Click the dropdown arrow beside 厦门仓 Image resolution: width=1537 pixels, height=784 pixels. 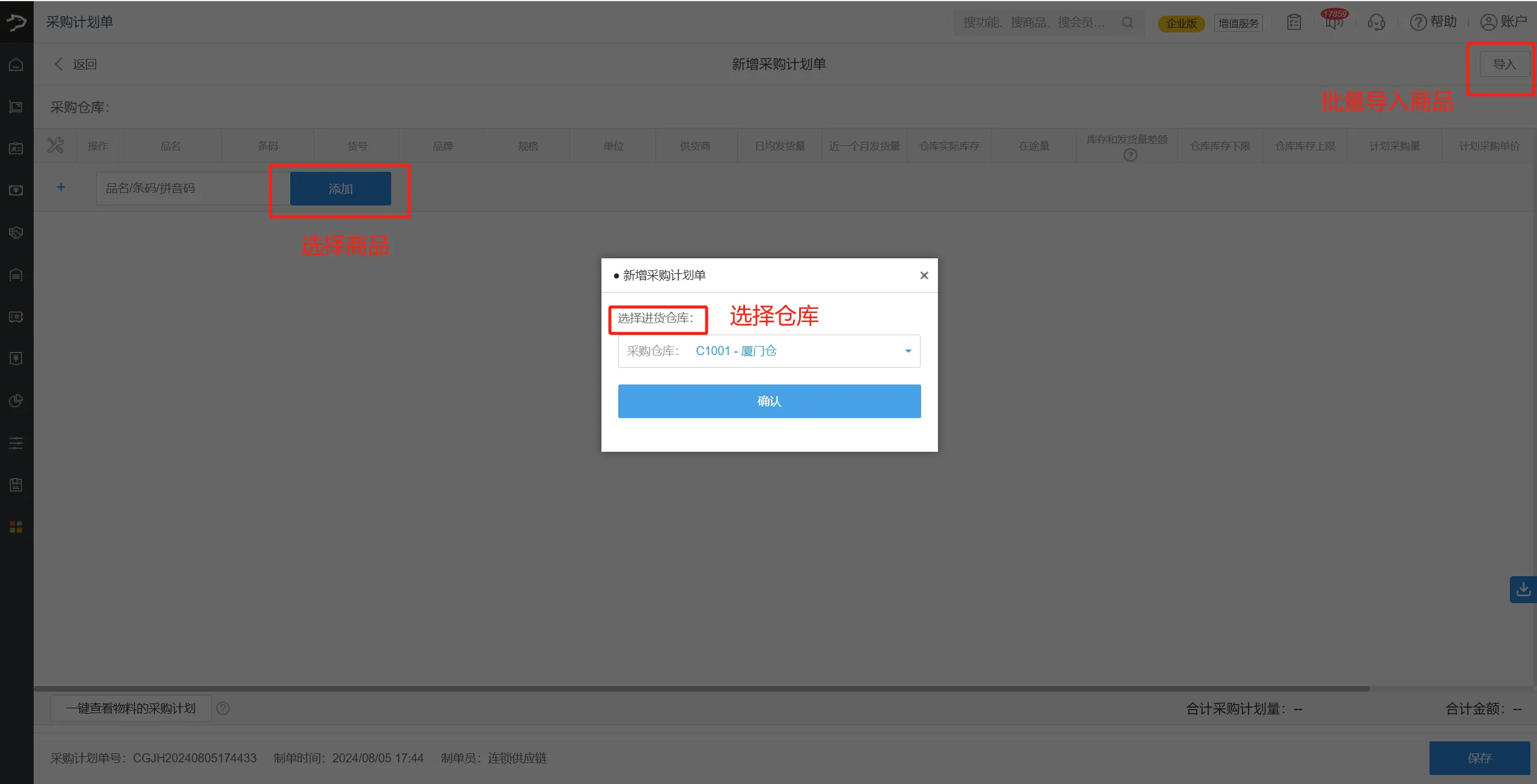pos(908,351)
